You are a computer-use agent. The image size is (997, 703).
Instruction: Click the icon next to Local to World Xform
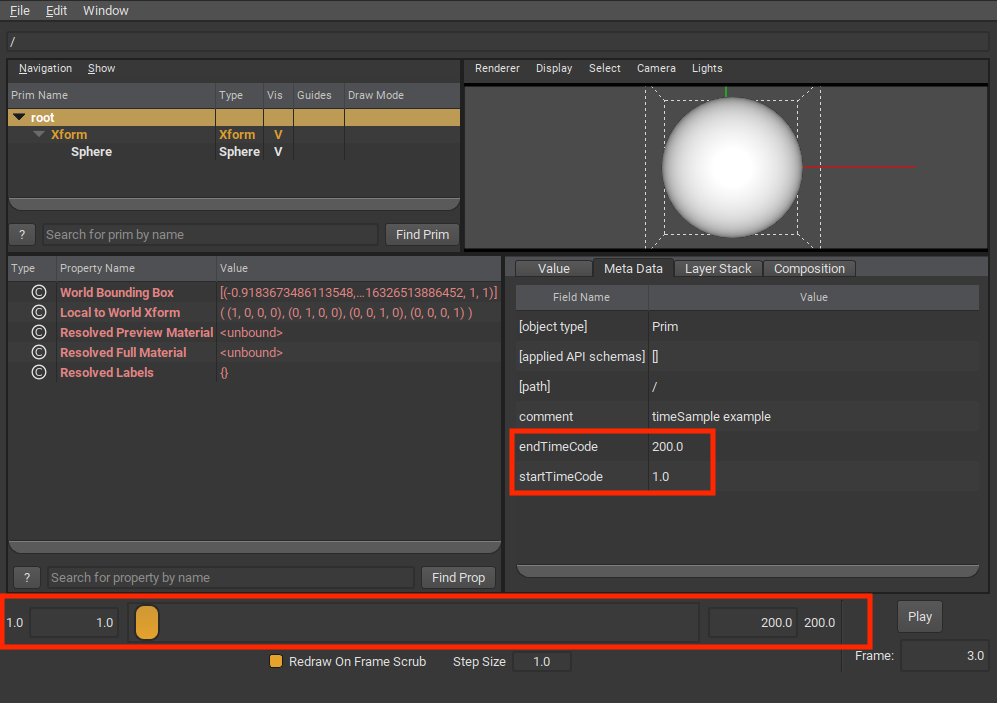pyautogui.click(x=39, y=313)
